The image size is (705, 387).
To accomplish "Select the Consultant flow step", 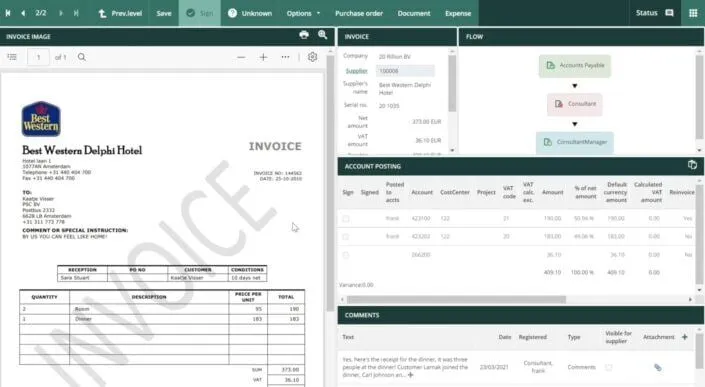I will click(575, 104).
